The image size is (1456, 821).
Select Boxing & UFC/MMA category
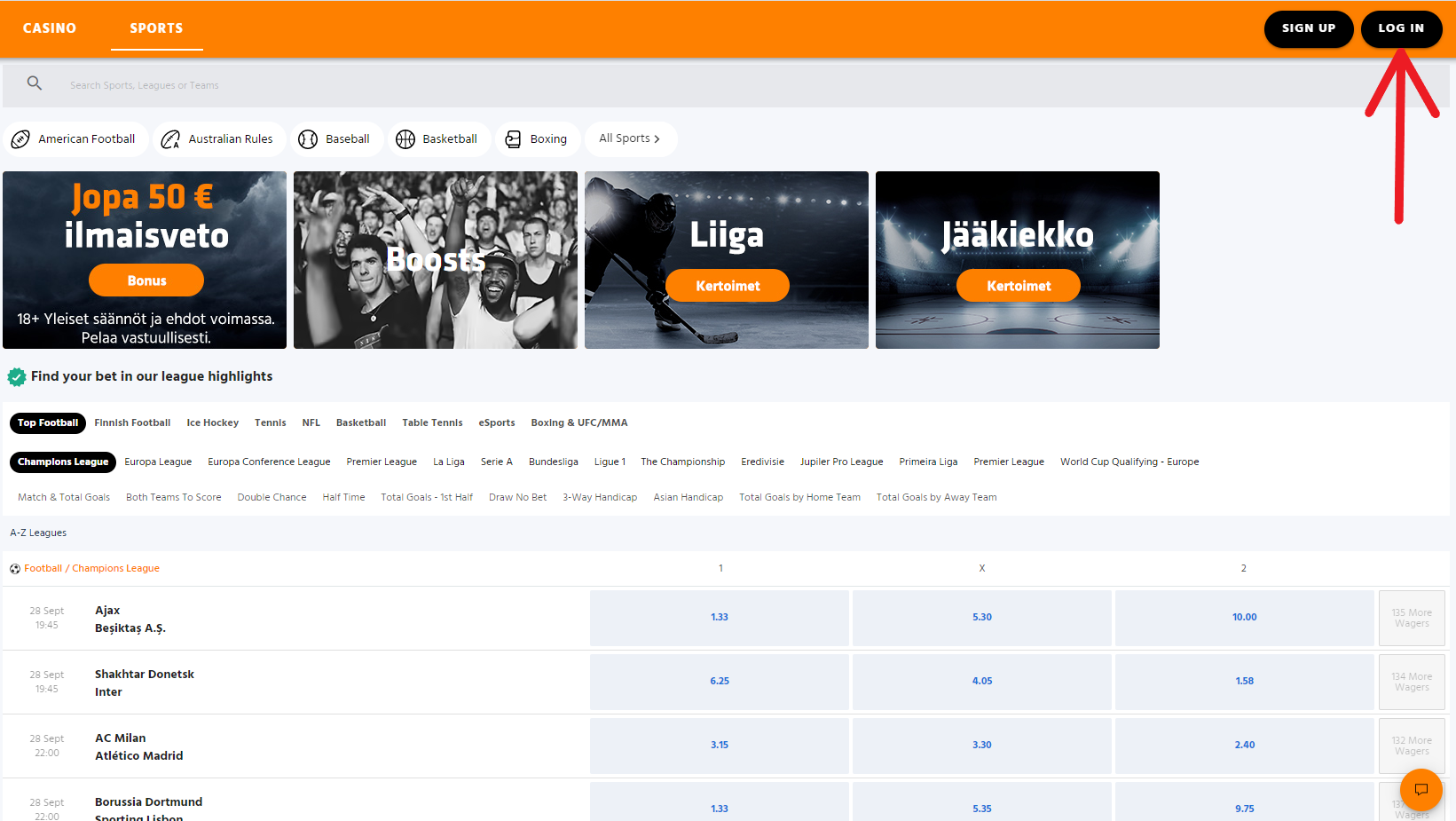point(578,423)
